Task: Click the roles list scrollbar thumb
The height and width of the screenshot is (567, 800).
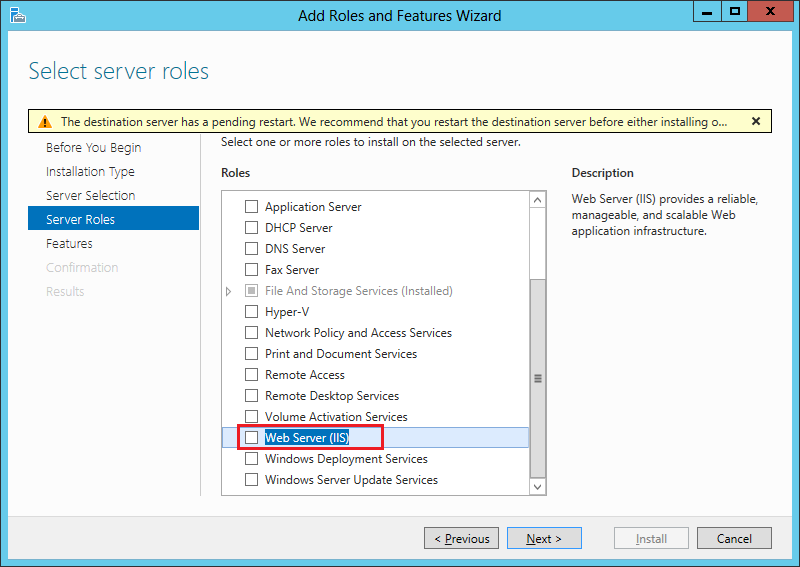Action: point(537,378)
